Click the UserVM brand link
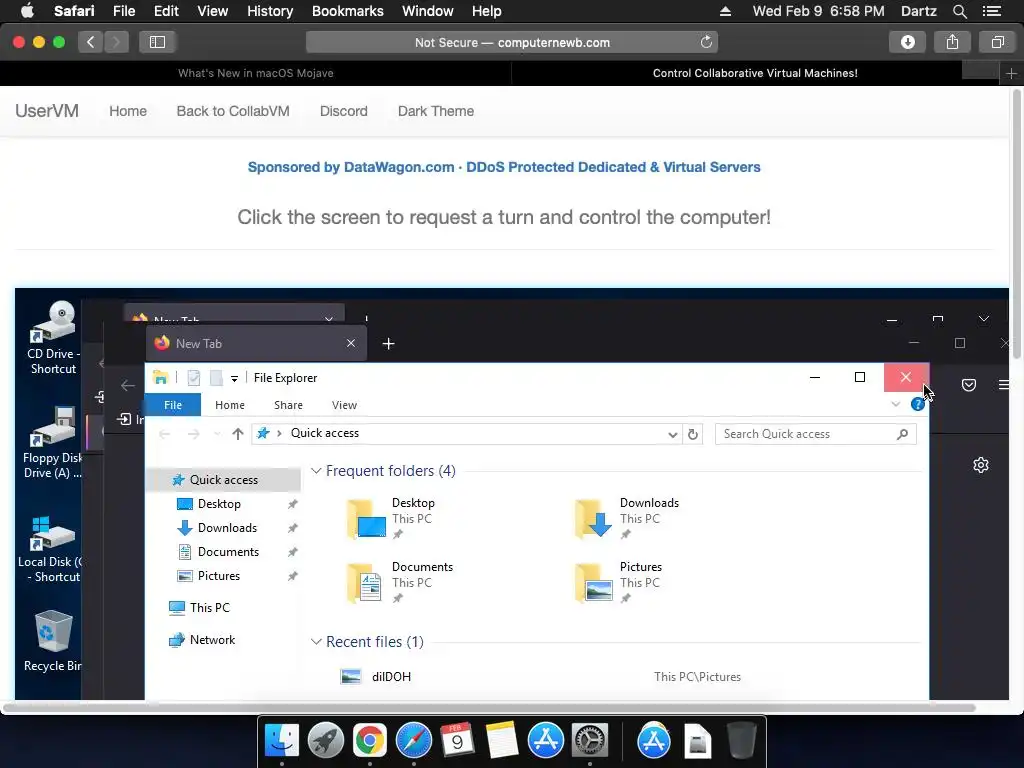The image size is (1024, 768). [47, 111]
